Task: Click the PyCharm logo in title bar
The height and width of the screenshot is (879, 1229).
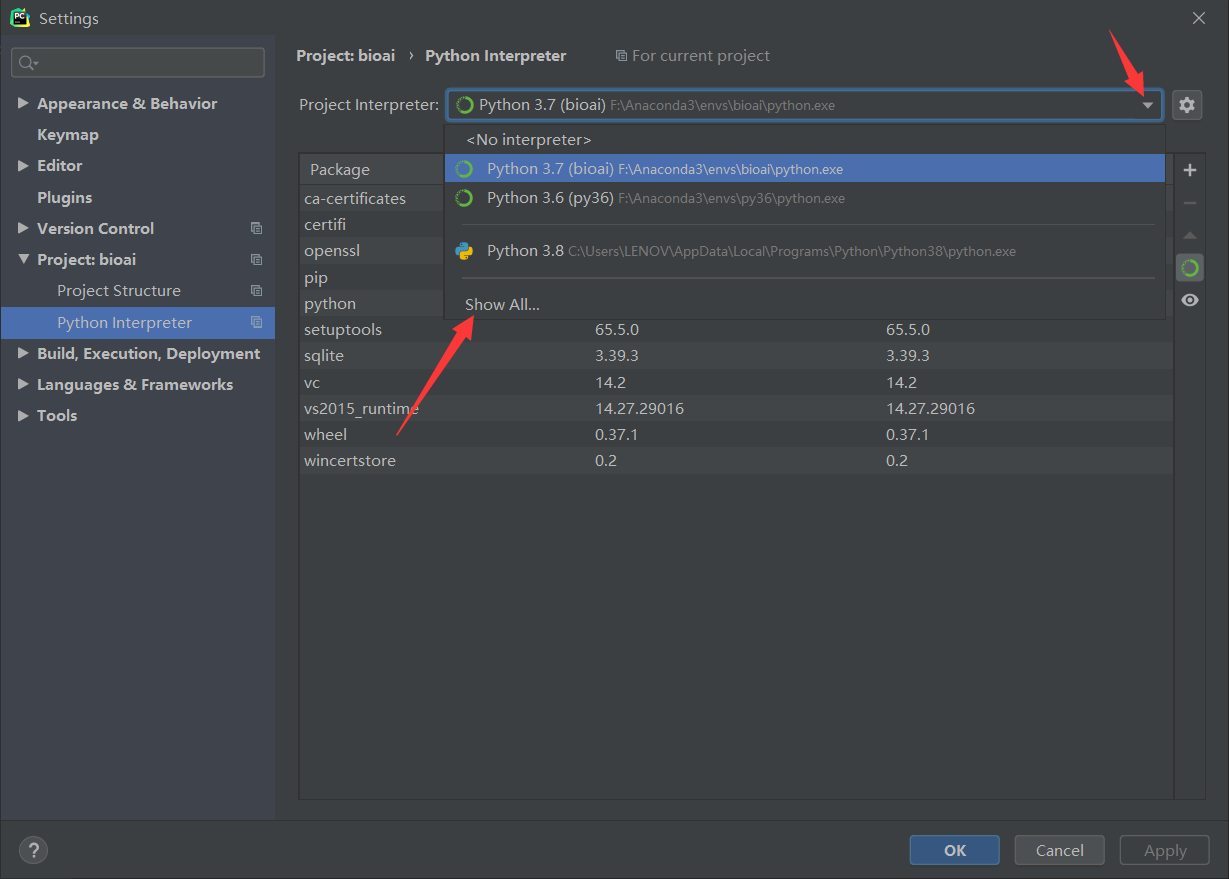Action: pos(20,18)
